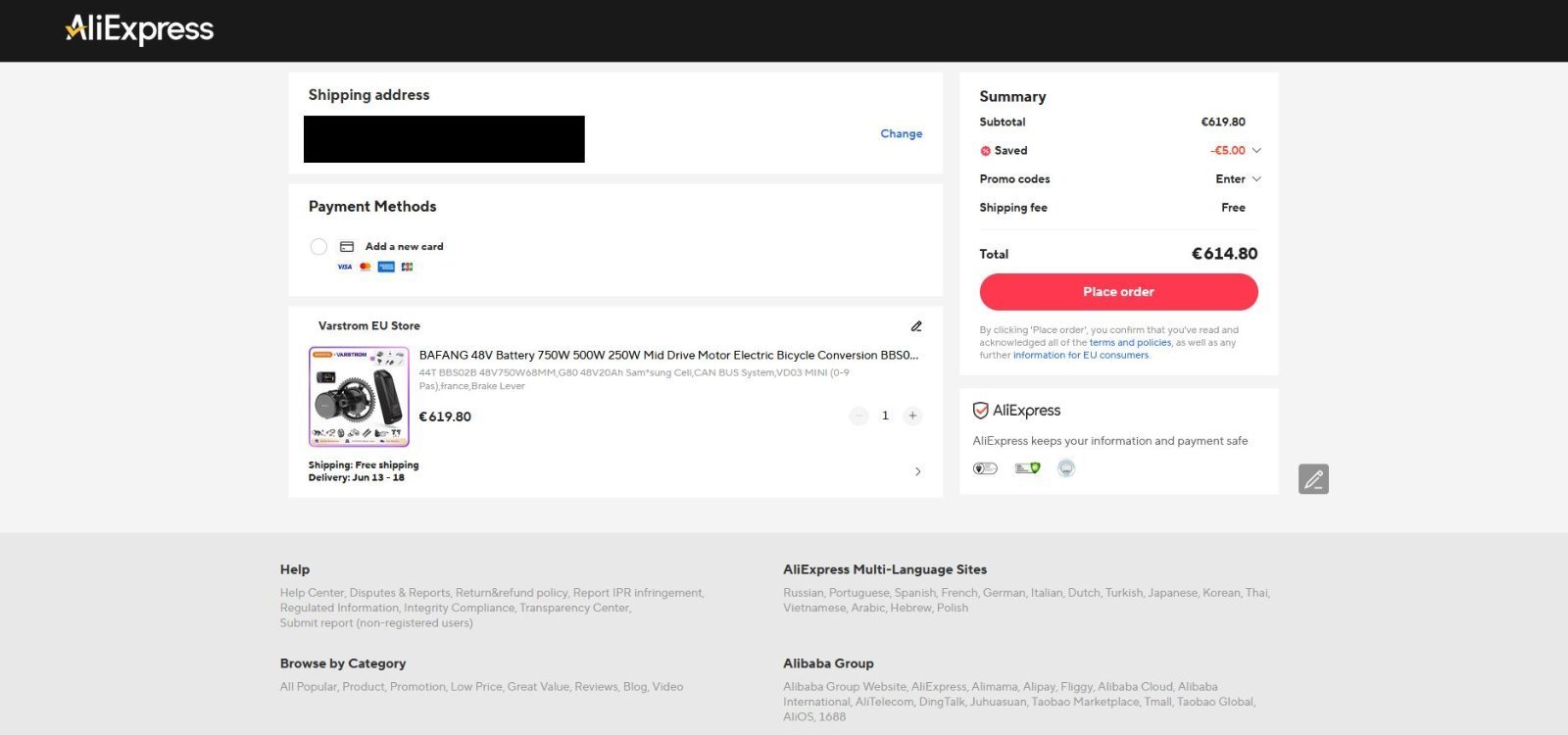Switch to the Russian language site
This screenshot has height=735, width=1568.
point(803,593)
